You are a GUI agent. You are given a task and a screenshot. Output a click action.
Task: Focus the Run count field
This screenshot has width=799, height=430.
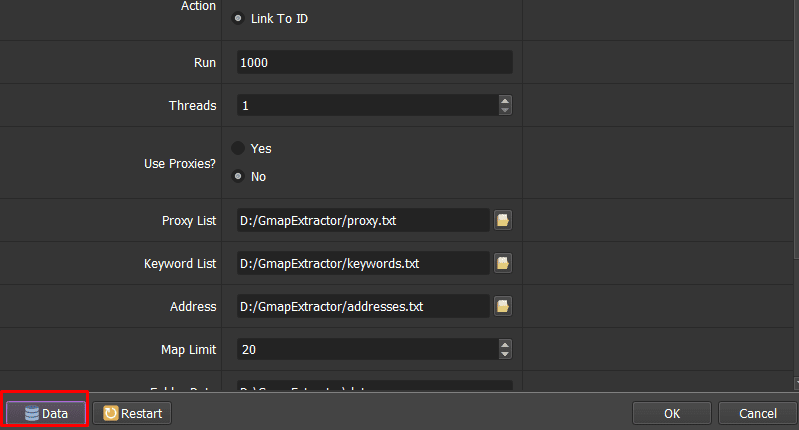[375, 62]
